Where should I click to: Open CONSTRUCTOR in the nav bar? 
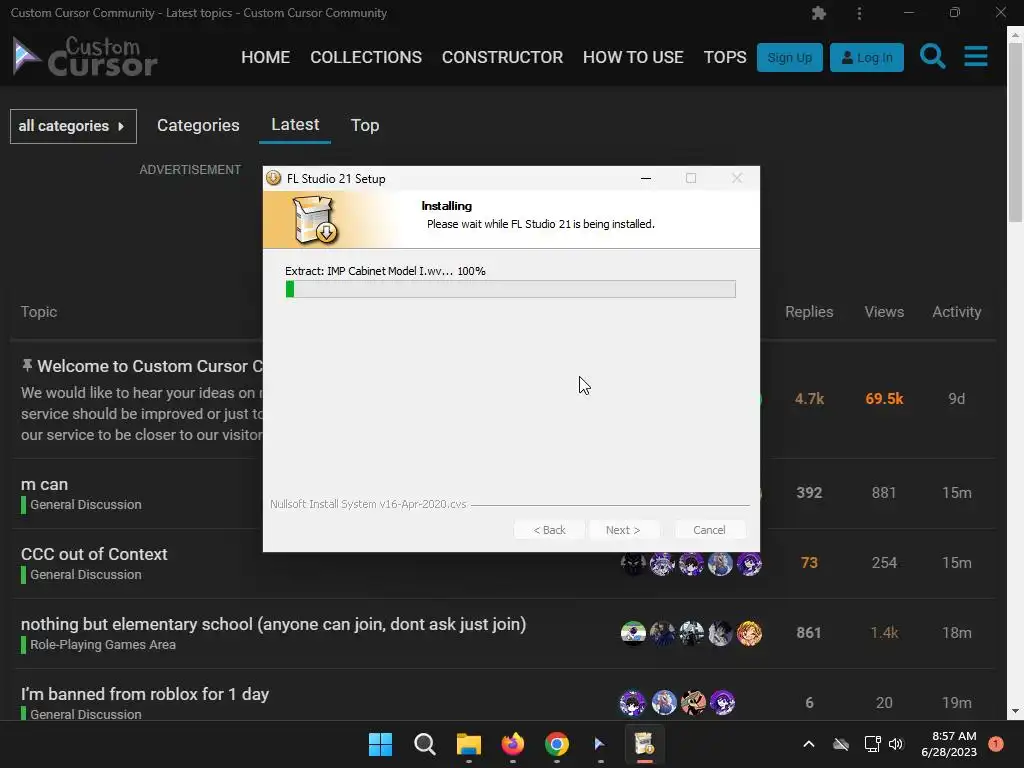(x=502, y=57)
